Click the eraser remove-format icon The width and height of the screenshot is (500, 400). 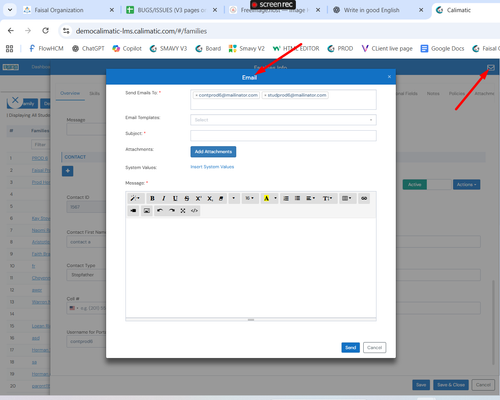coord(221,198)
